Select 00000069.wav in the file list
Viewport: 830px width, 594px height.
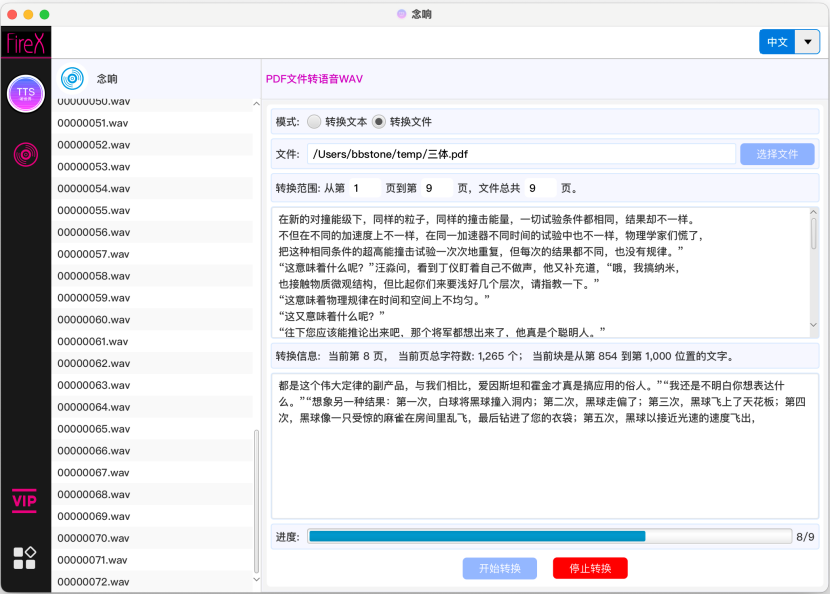[x=152, y=516]
